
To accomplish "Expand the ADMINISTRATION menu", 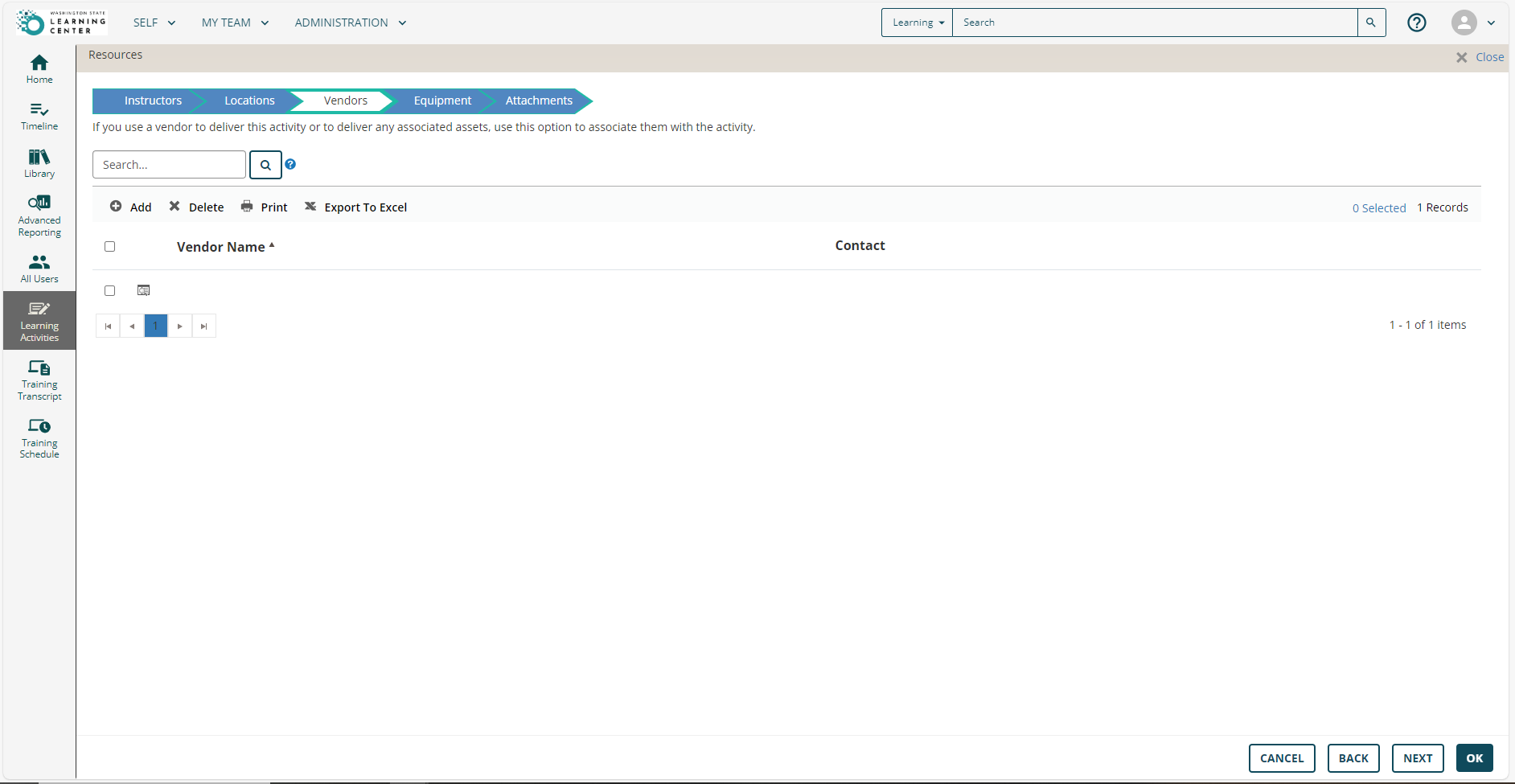I will tap(351, 23).
